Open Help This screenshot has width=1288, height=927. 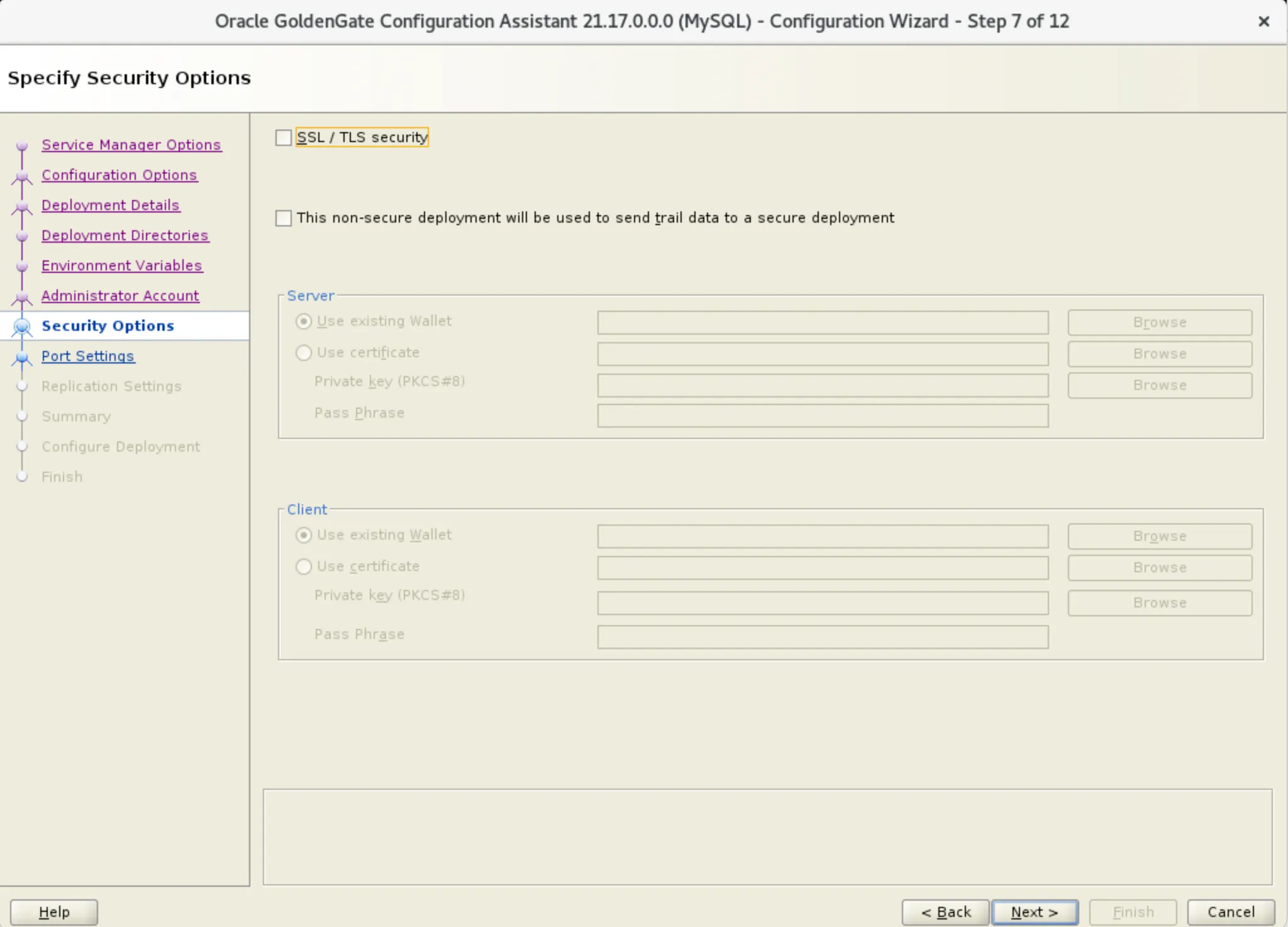click(x=53, y=911)
